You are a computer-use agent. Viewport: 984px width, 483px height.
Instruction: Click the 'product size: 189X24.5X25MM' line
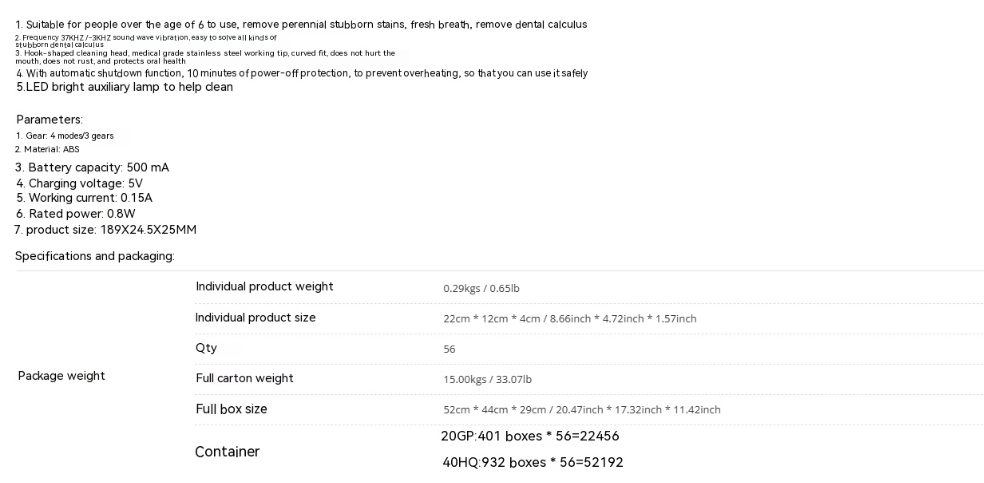point(105,230)
